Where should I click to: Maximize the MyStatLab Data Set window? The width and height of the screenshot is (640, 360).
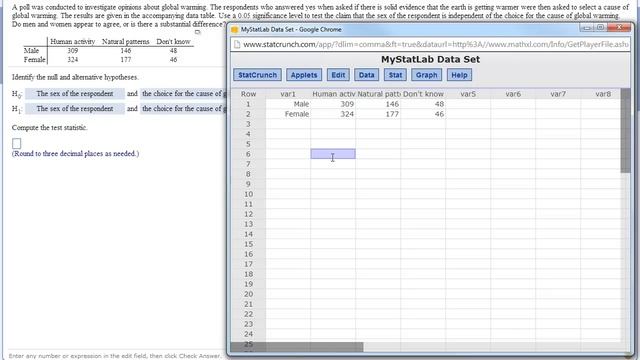(600, 28)
